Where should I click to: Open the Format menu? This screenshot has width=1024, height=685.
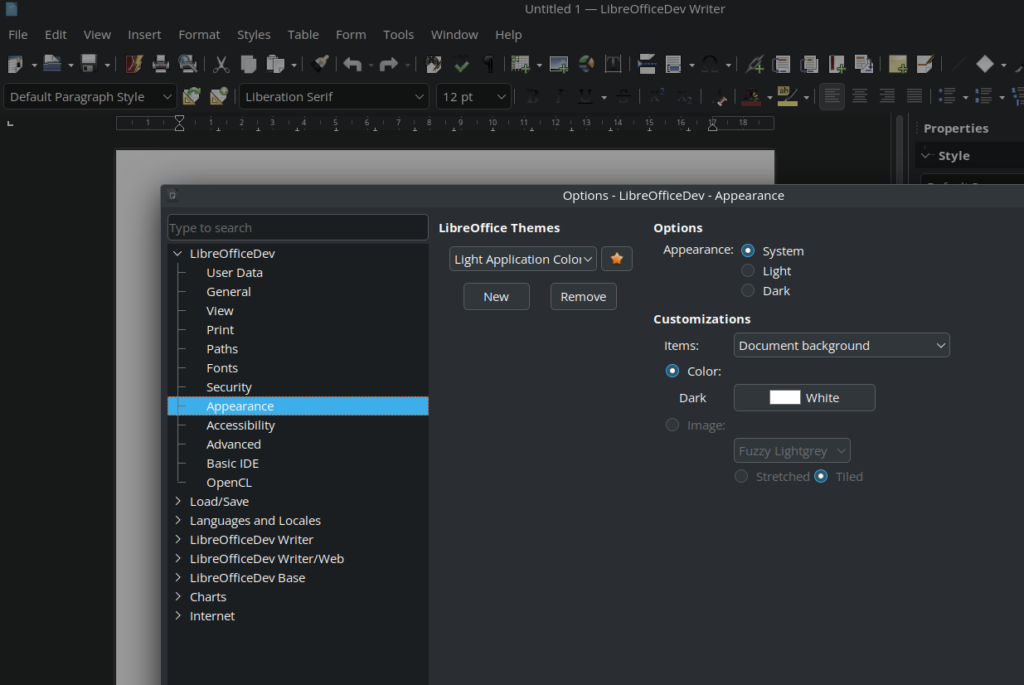coord(198,34)
